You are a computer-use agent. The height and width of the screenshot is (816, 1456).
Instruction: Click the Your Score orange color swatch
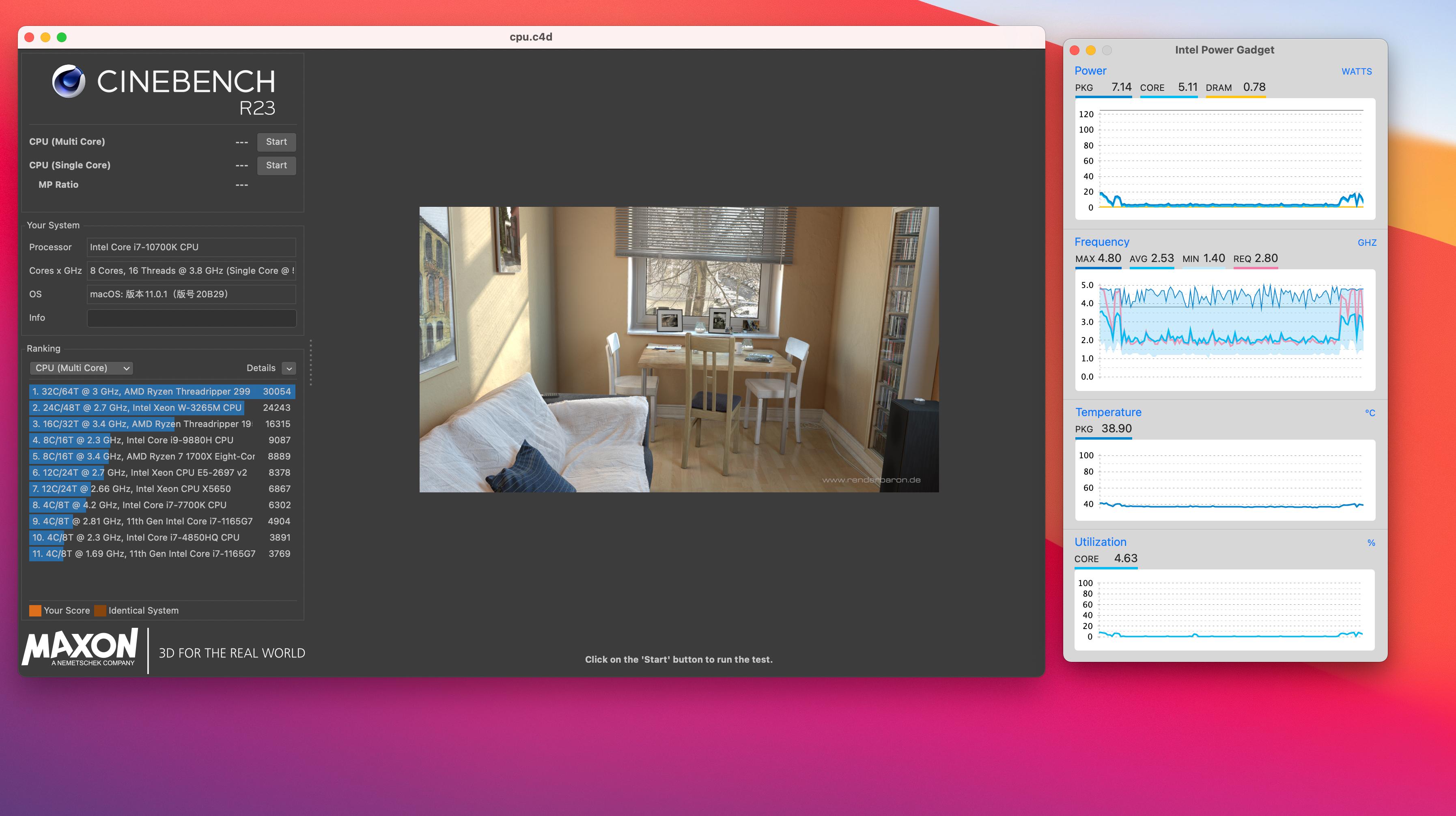(35, 610)
